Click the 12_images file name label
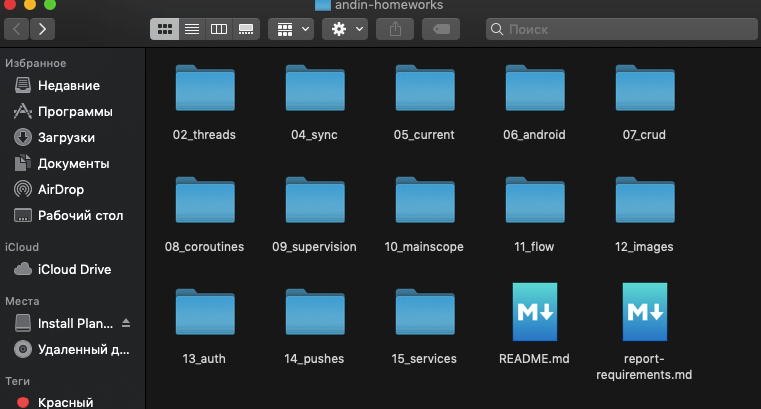The width and height of the screenshot is (761, 409). pyautogui.click(x=644, y=246)
